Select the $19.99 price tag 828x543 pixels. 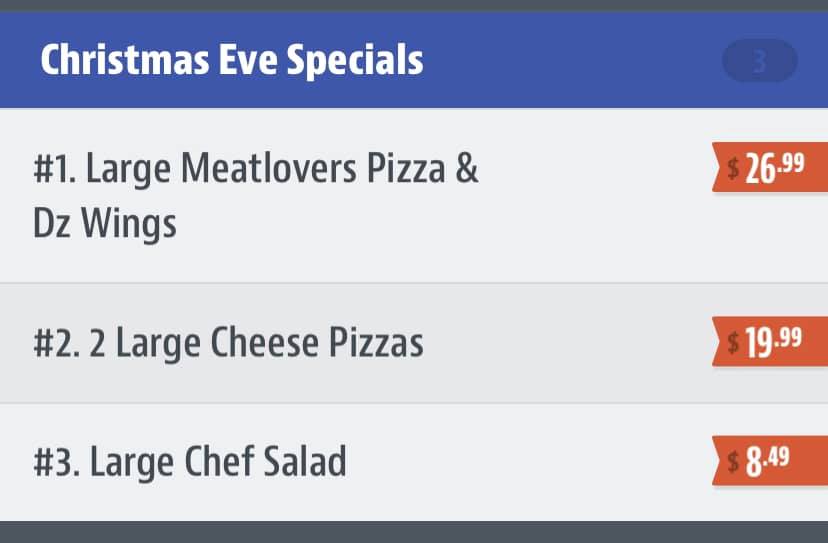click(770, 341)
